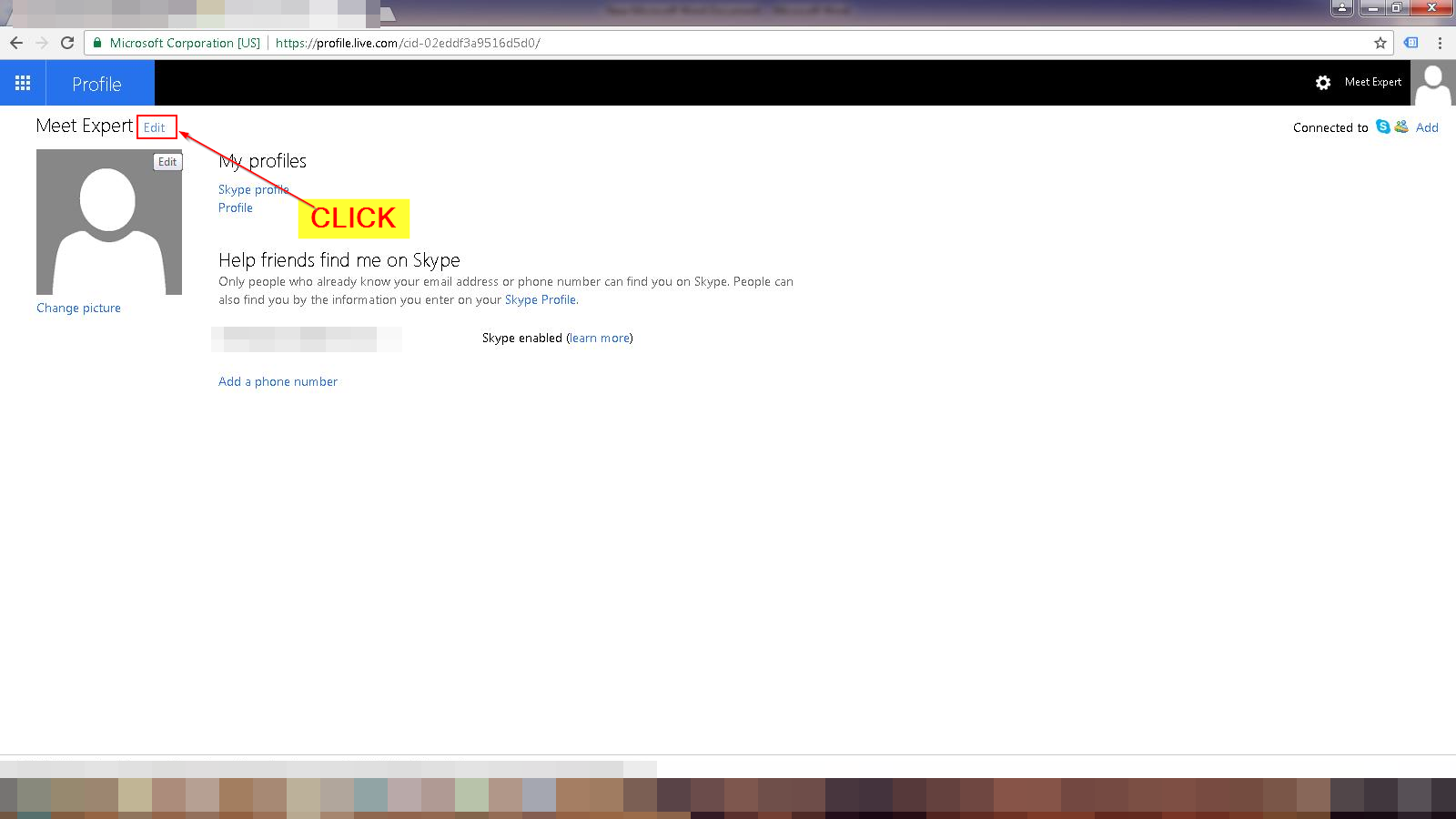Click the Skype connected-service icon
1456x819 pixels.
tap(1383, 126)
